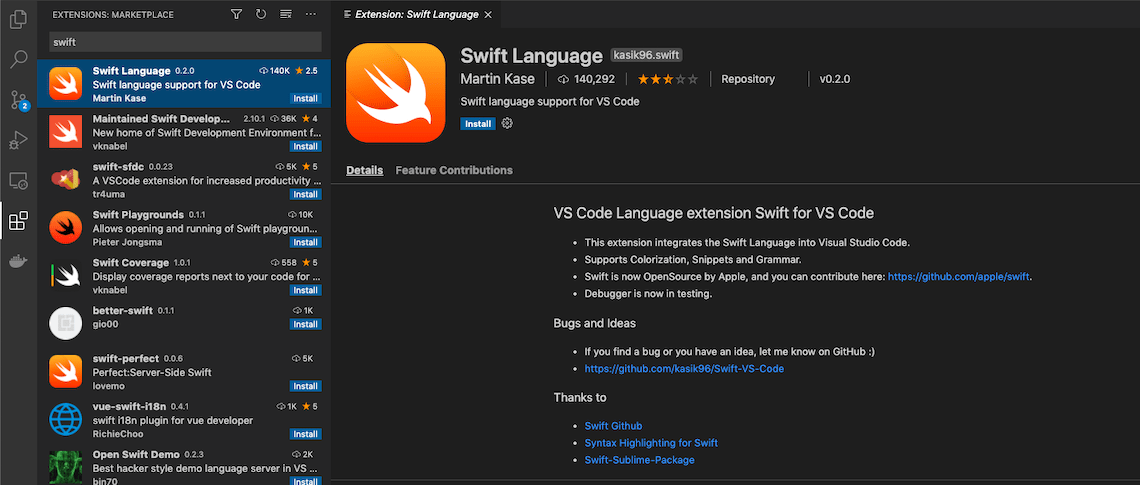Clear extensions search results icon
Viewport: 1140px width, 485px height.
coord(286,14)
